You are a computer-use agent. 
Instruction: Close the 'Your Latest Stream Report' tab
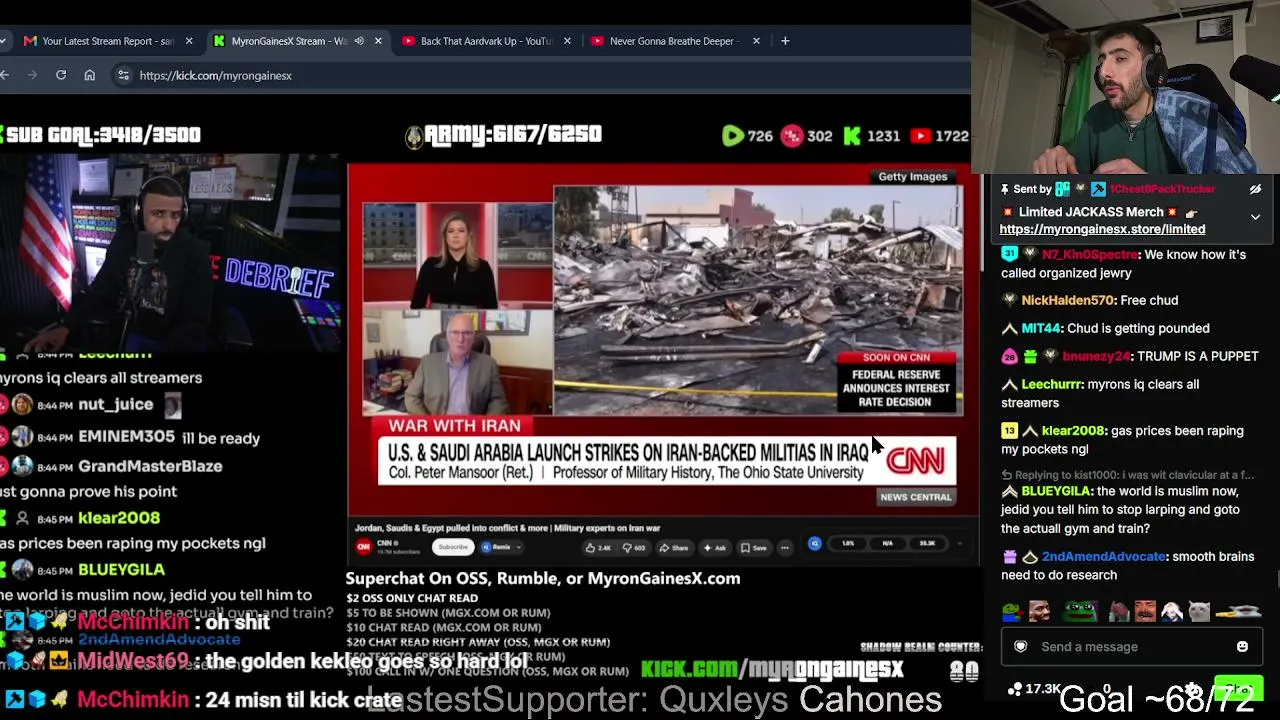pos(189,41)
